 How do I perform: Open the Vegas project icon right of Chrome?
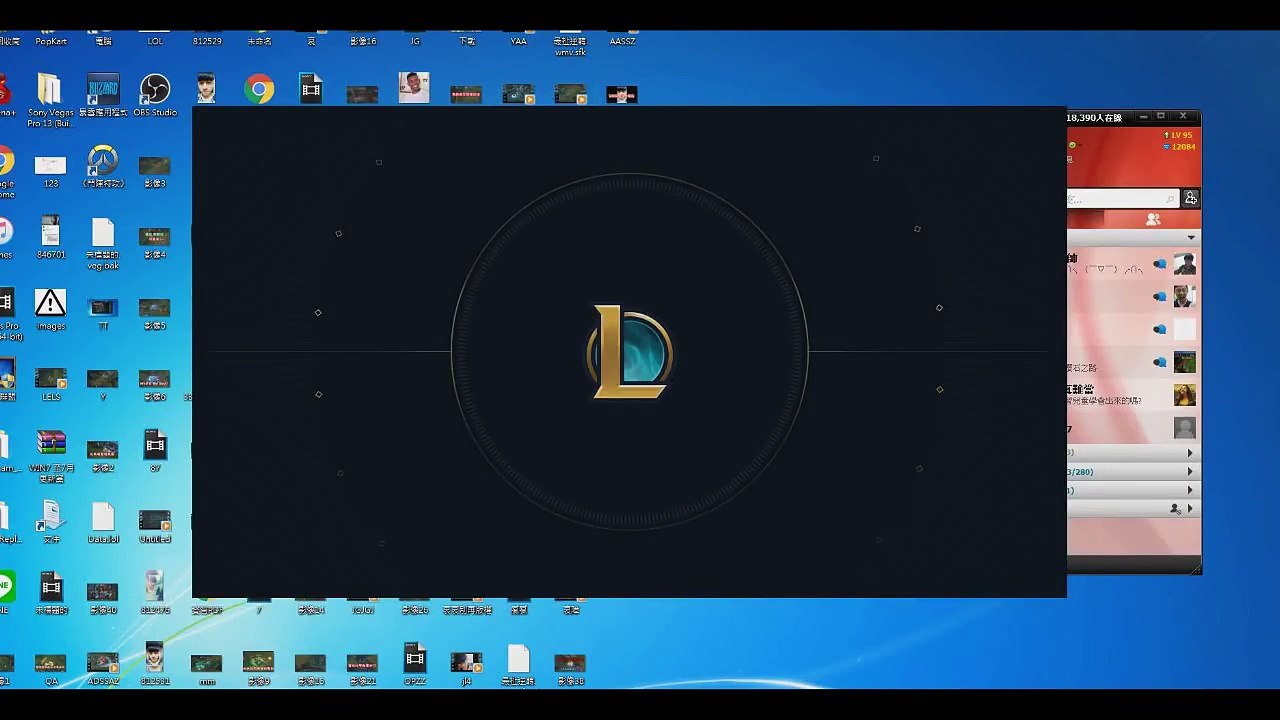pos(311,88)
